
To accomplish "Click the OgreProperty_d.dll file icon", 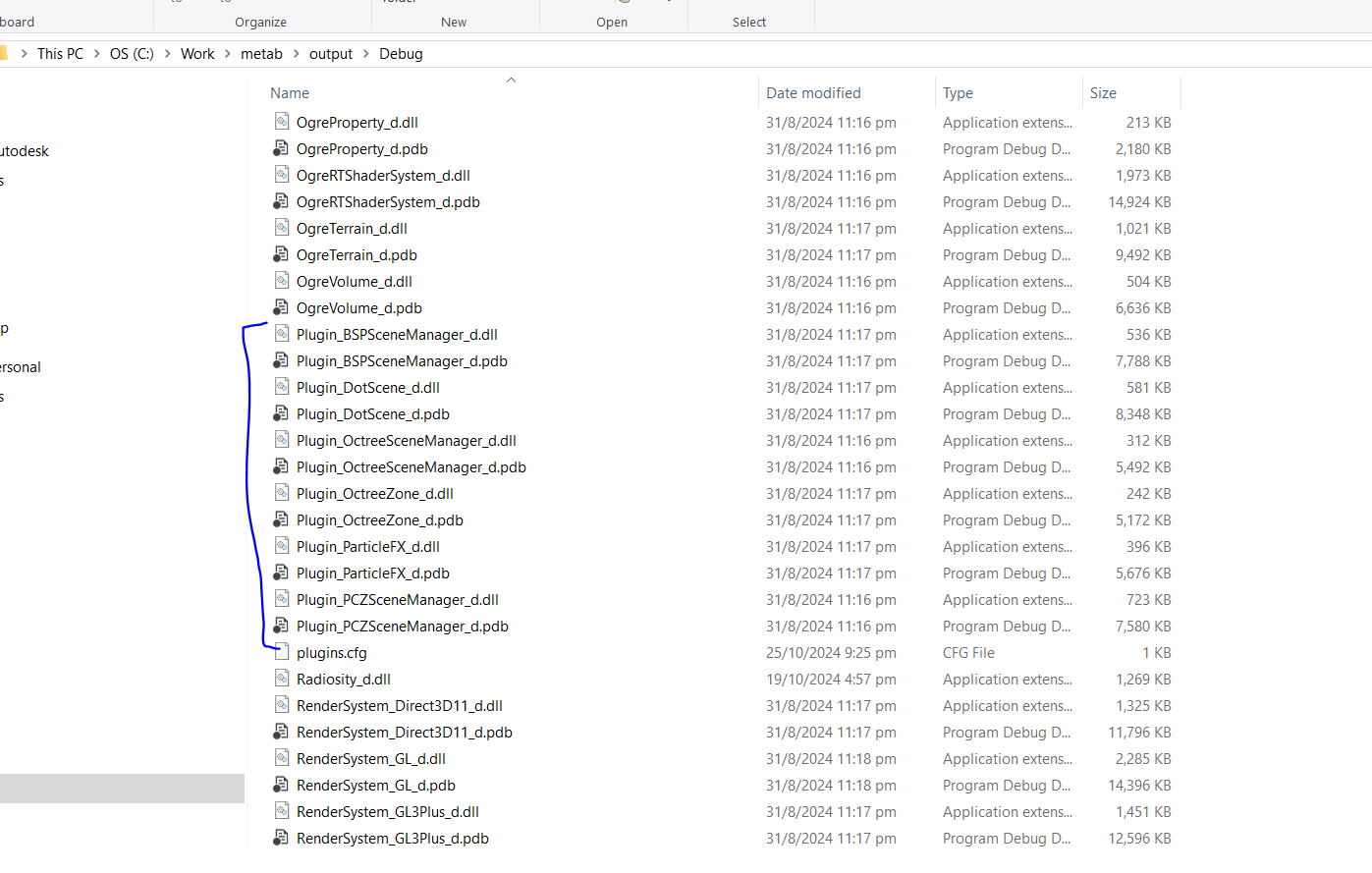I will coord(281,122).
